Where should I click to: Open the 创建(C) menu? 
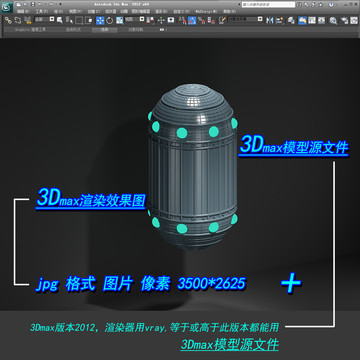tap(93, 11)
